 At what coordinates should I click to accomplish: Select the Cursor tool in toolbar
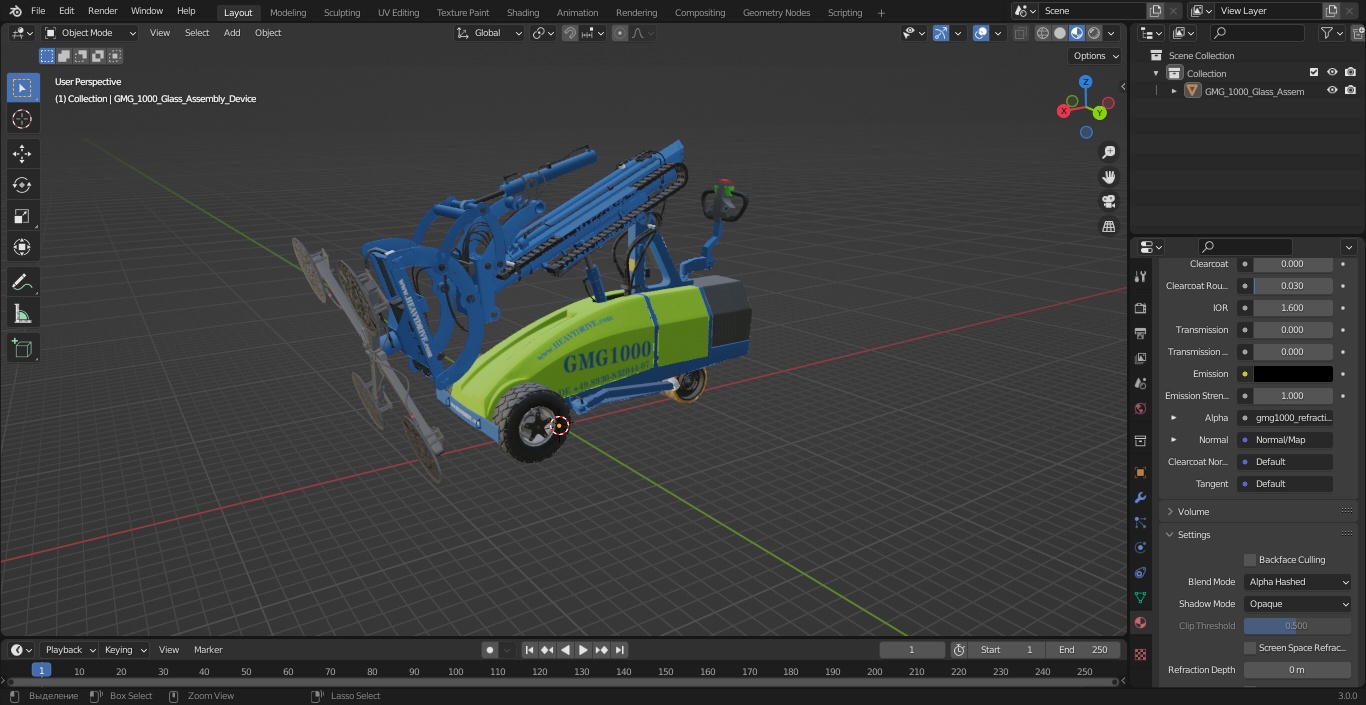22,119
